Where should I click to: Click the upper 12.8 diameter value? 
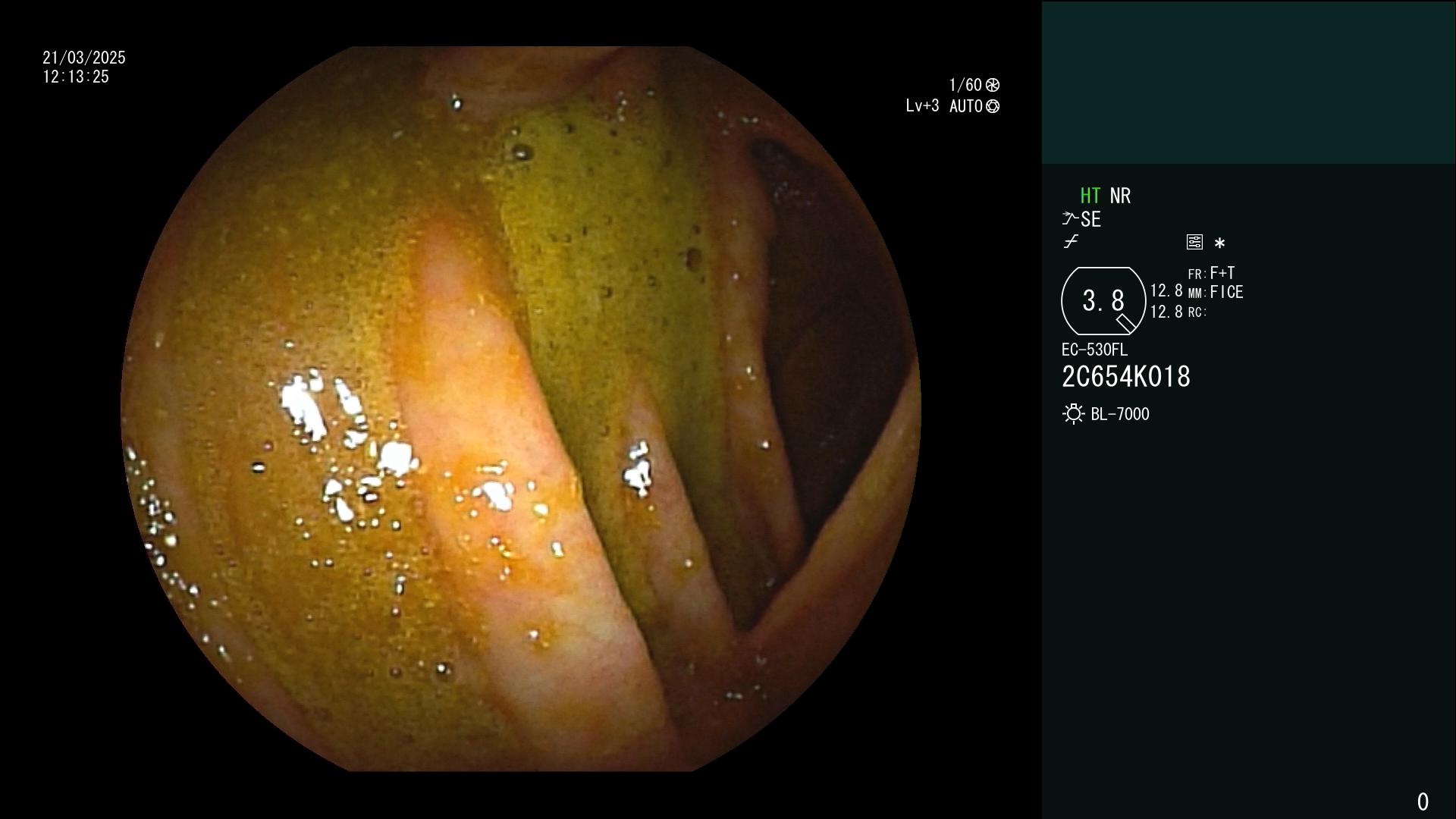pyautogui.click(x=1166, y=291)
